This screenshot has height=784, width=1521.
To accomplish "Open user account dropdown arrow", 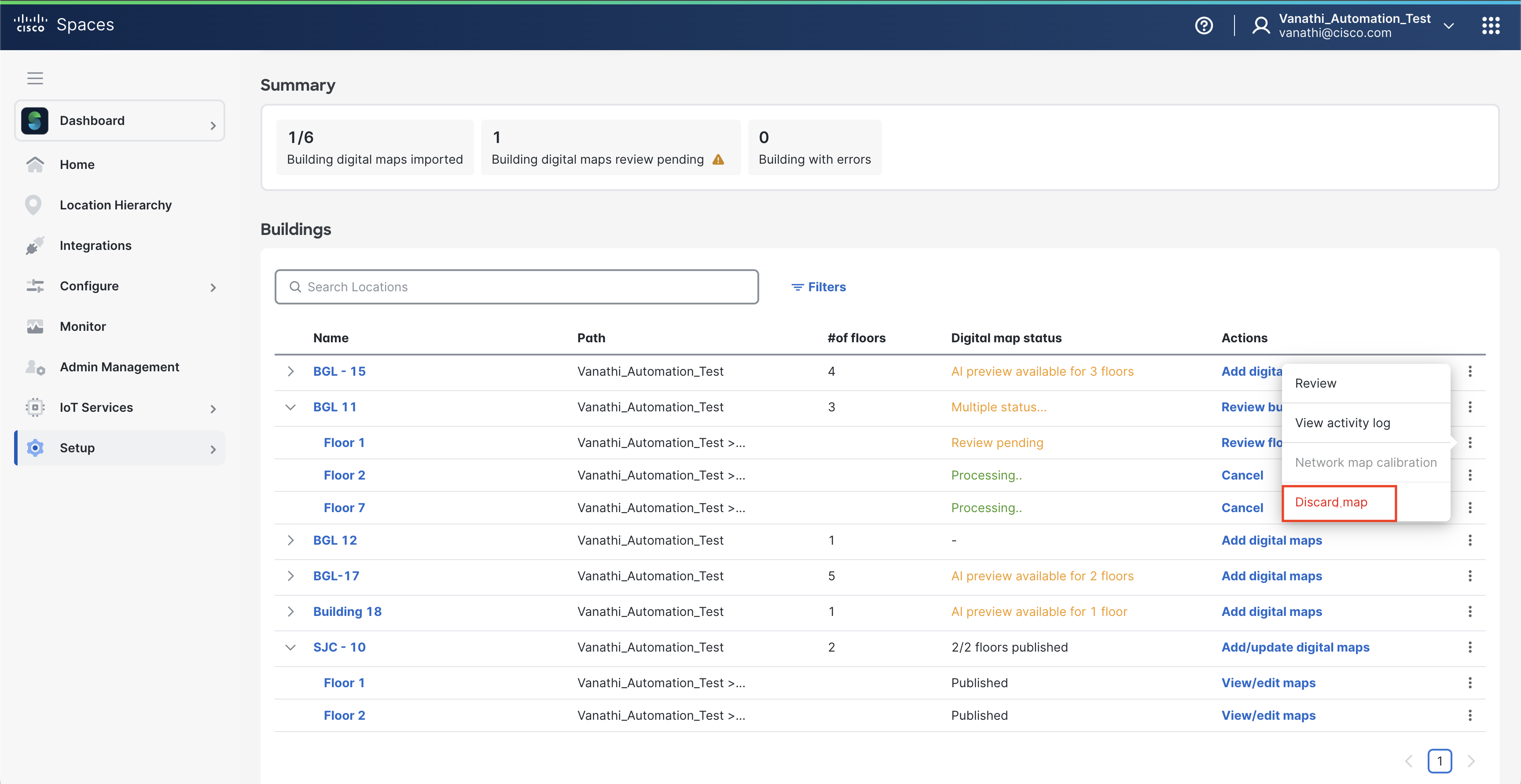I will click(x=1448, y=26).
